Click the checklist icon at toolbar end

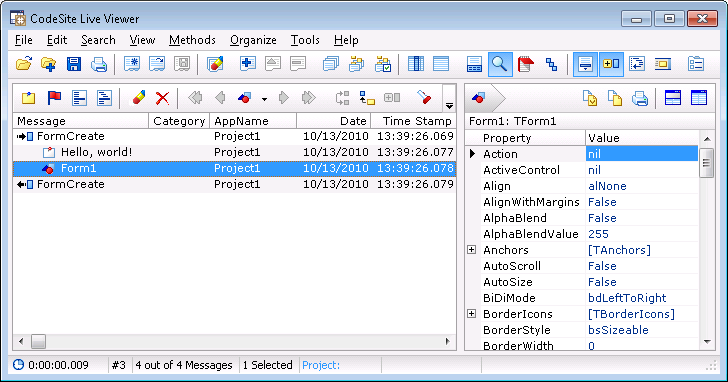pos(696,64)
